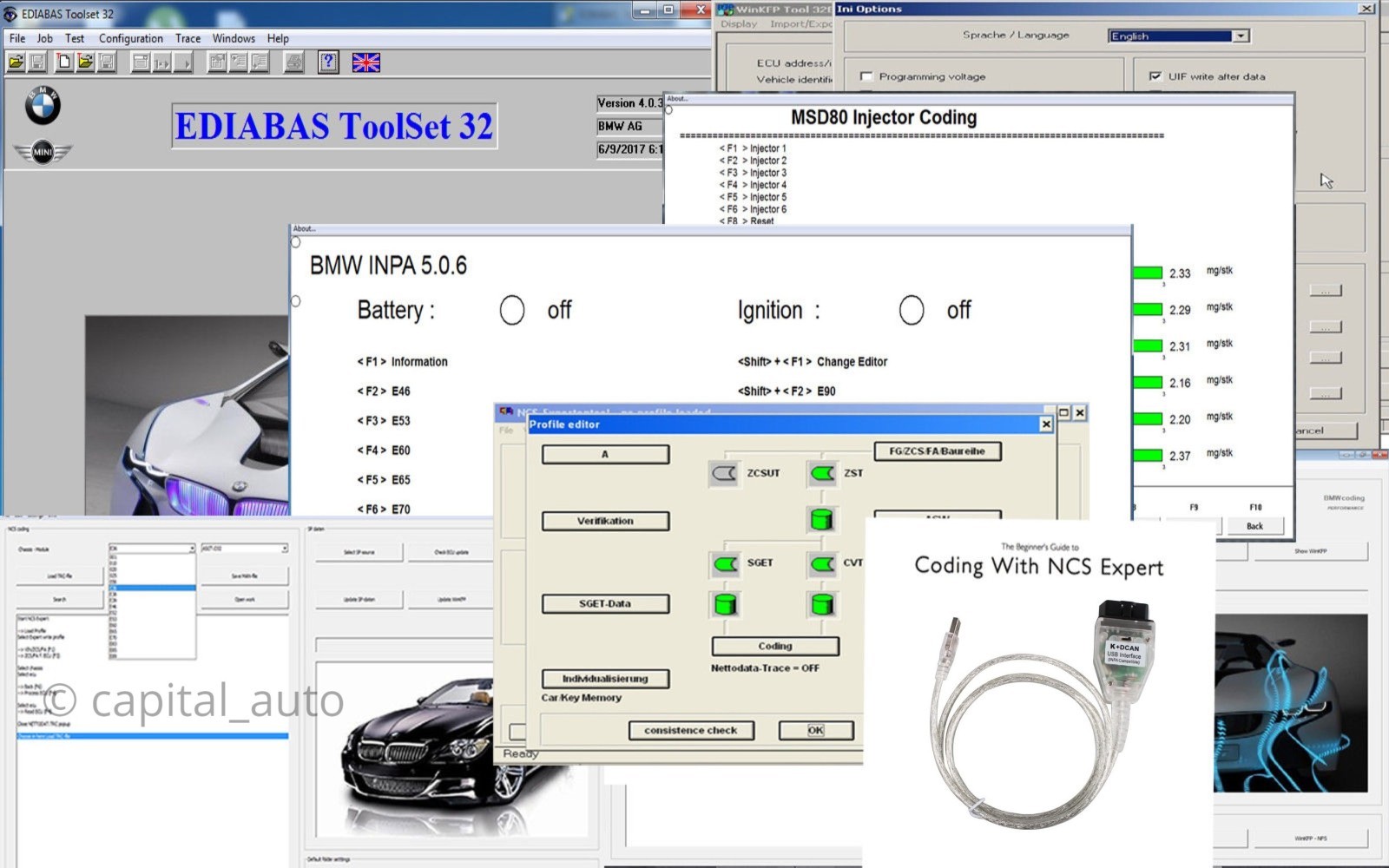Open the Test menu in EDIABAS Toolset

[75, 38]
